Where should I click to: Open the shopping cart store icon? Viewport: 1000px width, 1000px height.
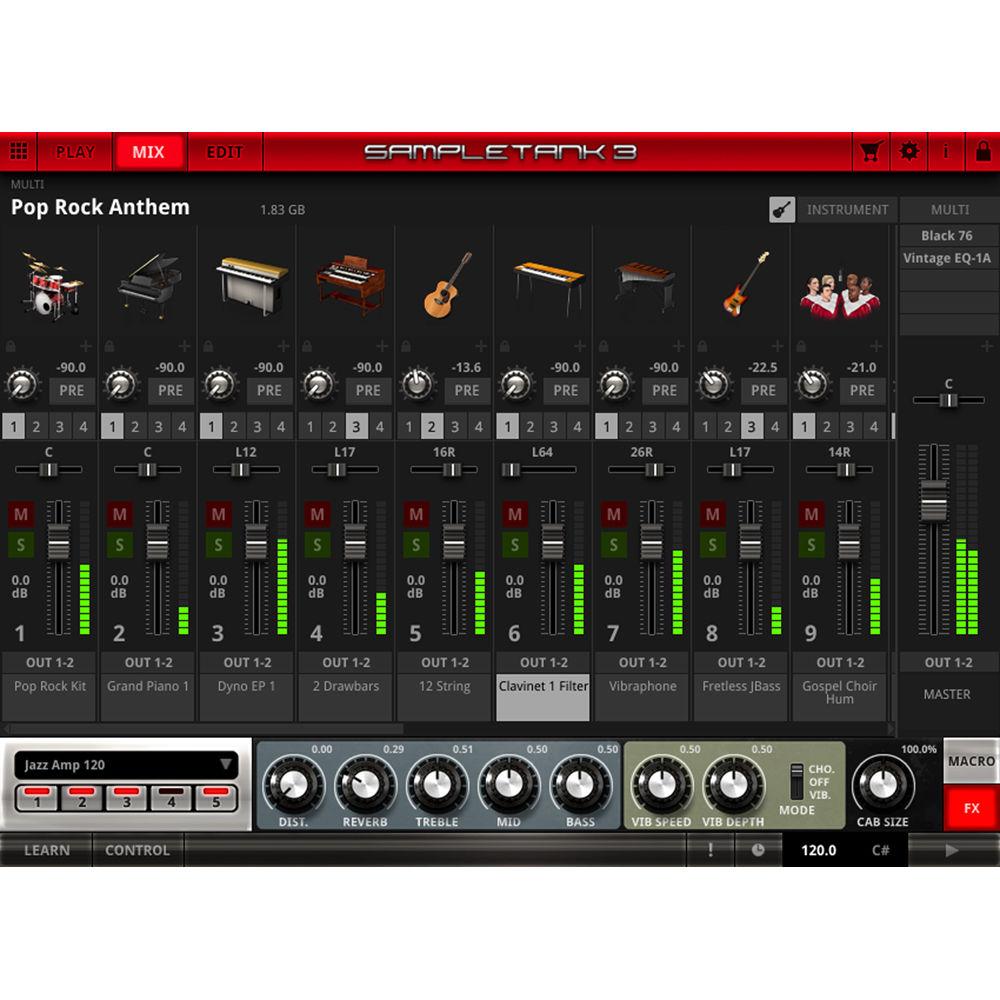point(870,151)
